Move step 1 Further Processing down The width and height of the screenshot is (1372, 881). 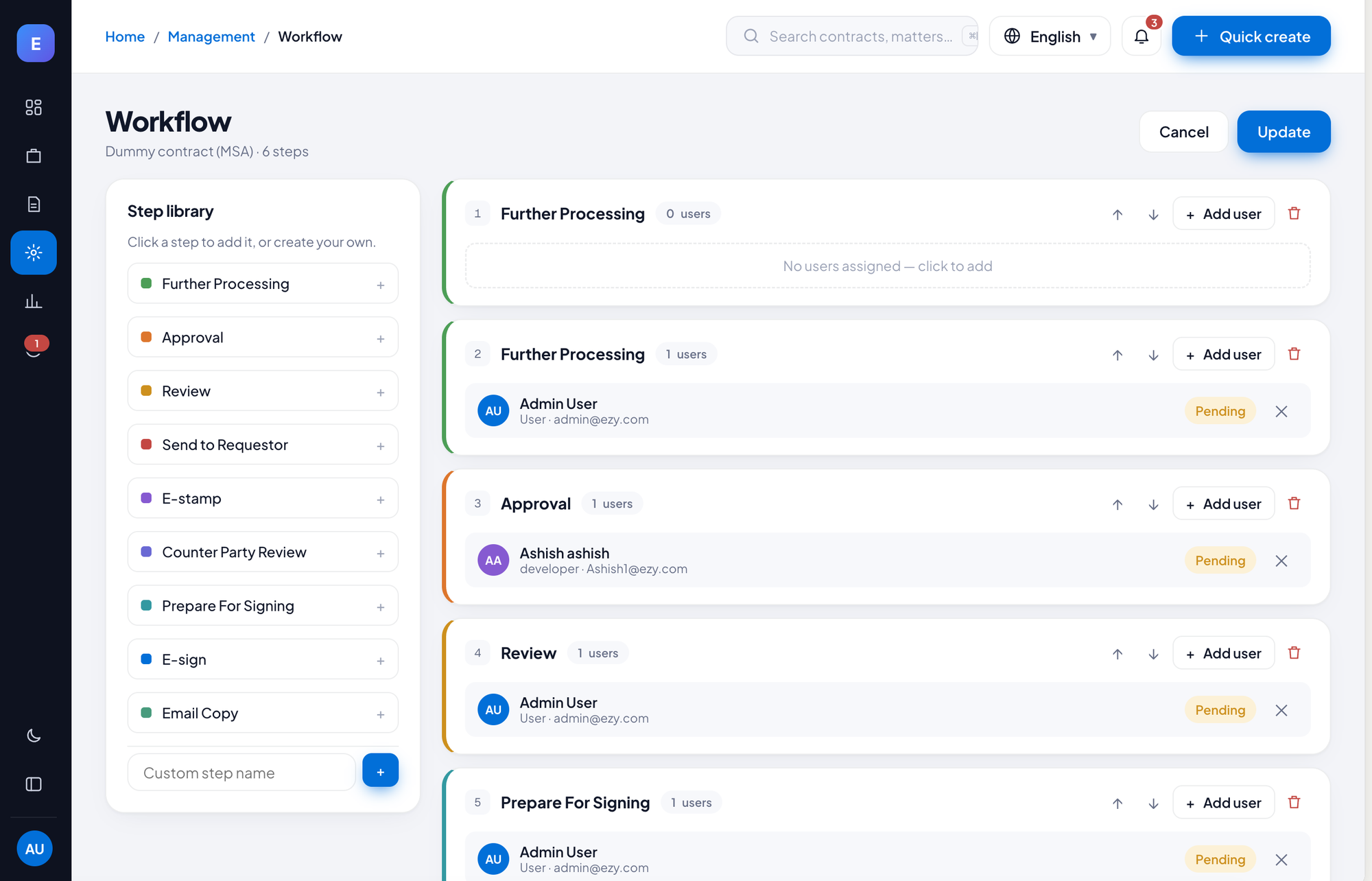click(x=1154, y=214)
